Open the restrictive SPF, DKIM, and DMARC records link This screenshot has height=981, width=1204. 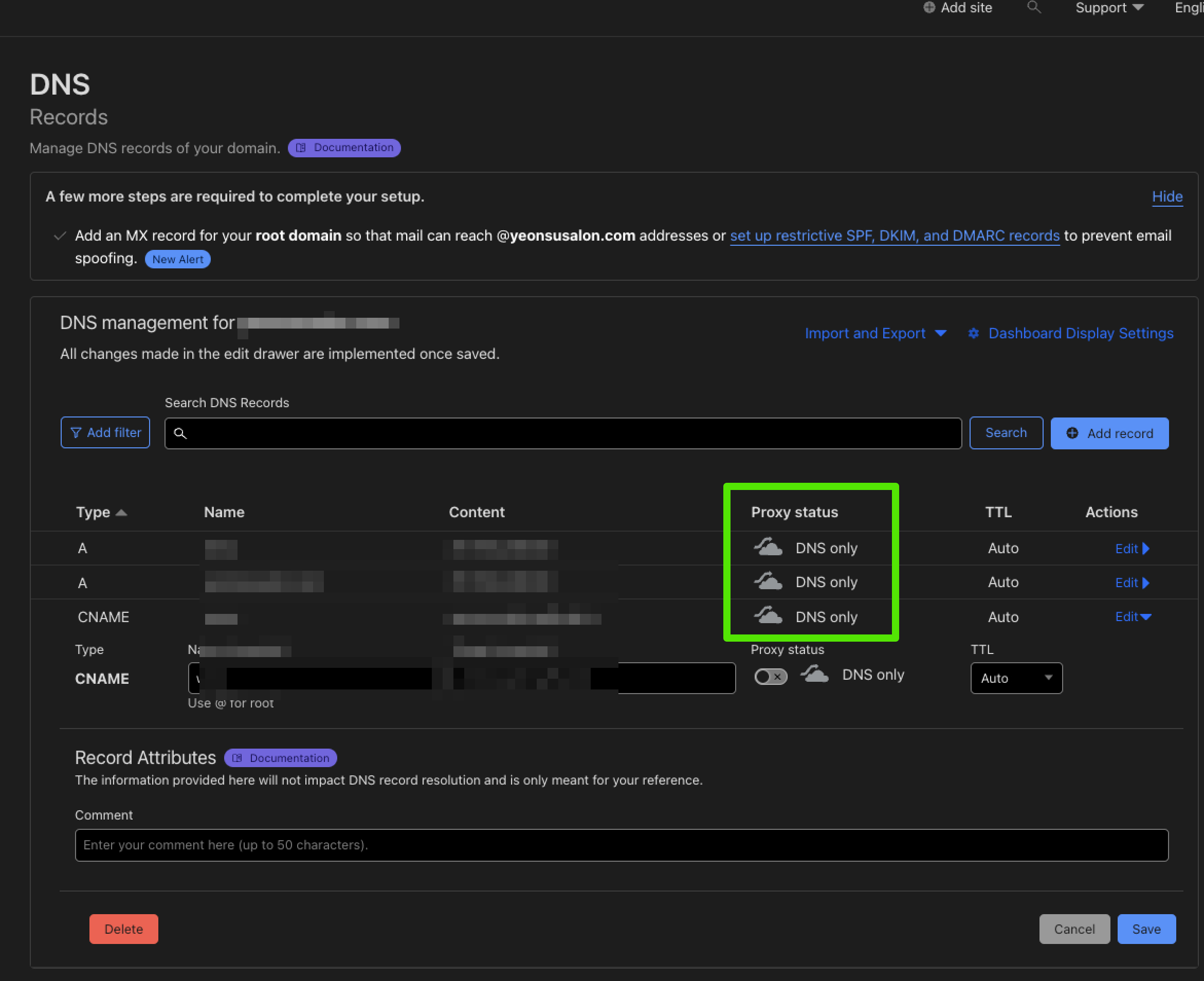point(895,235)
